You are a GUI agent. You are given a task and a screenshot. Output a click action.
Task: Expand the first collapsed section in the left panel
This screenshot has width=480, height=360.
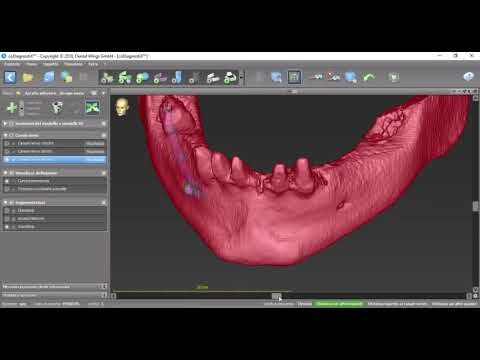(5, 124)
